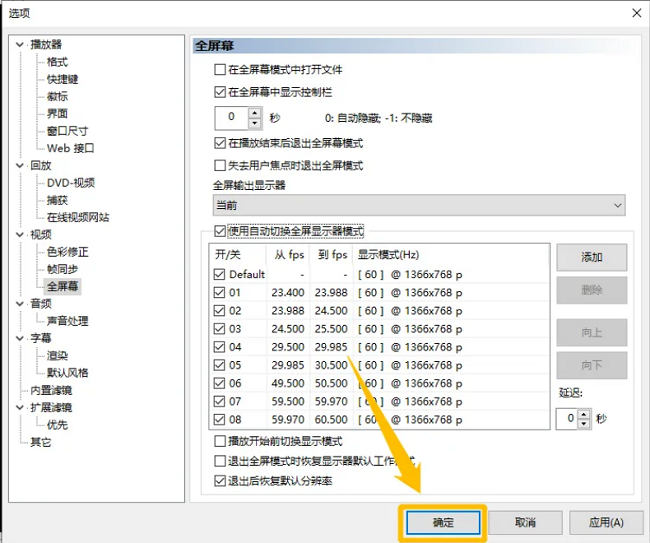Click the 删除 button
The image size is (650, 543).
pos(592,290)
